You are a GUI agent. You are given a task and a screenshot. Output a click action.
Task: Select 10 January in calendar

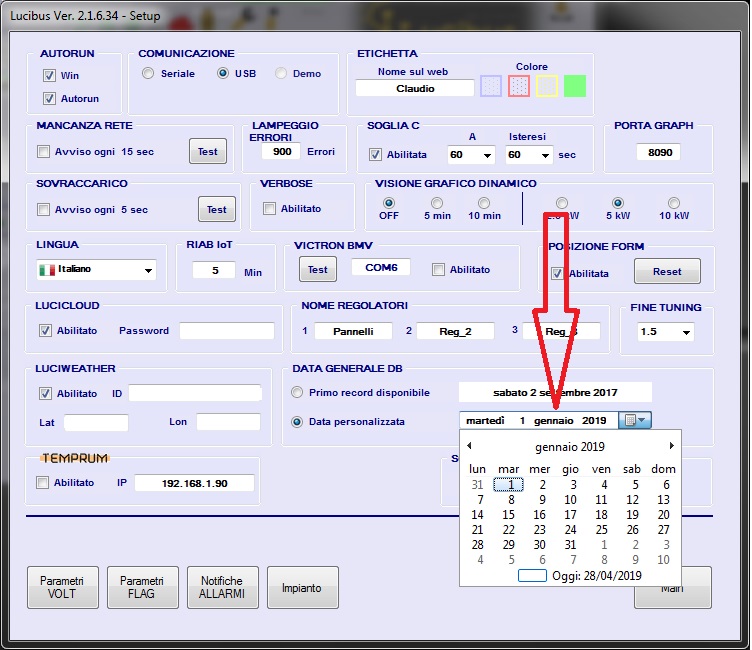(570, 500)
